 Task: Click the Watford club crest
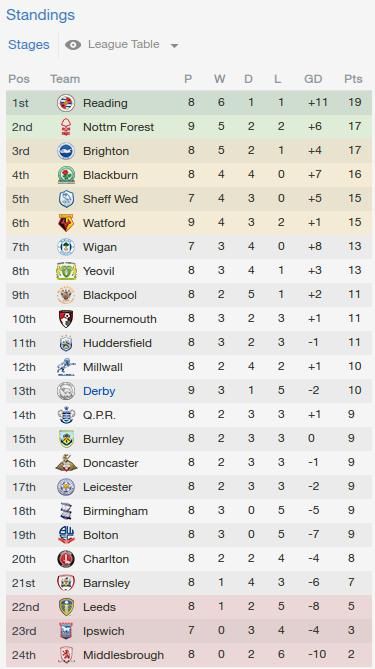[x=66, y=223]
